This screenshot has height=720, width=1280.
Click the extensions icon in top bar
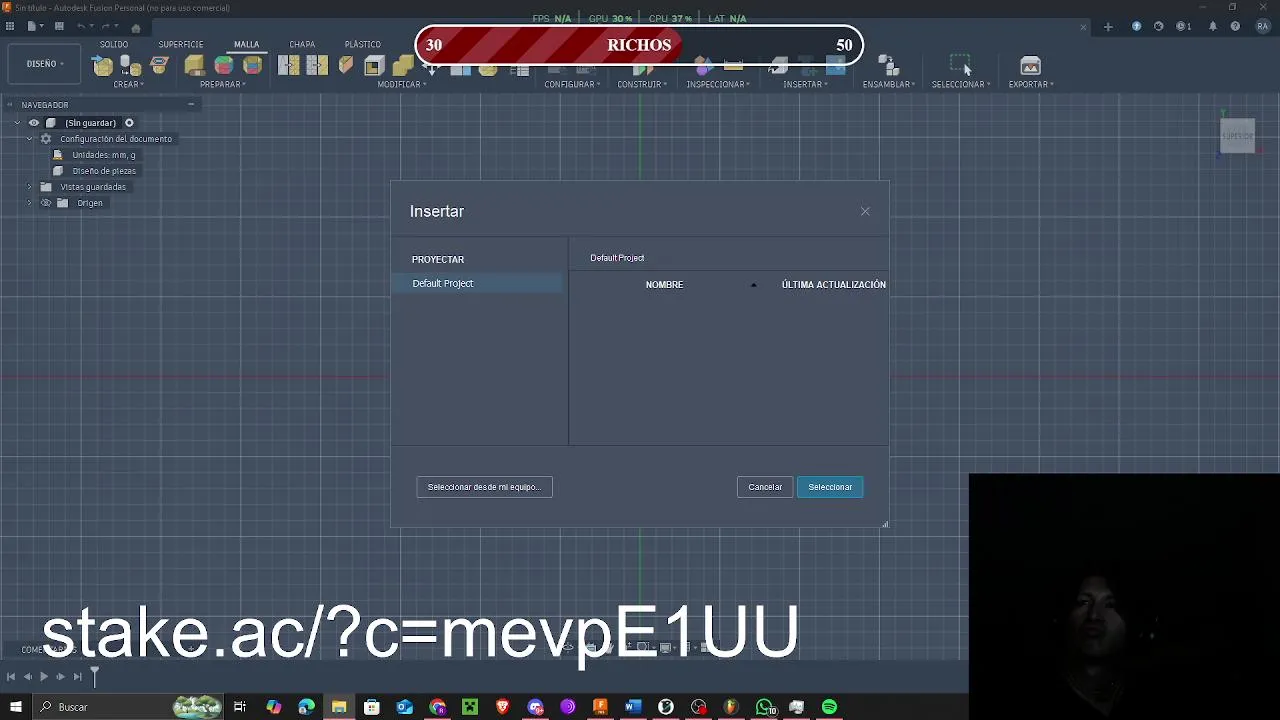1136,26
